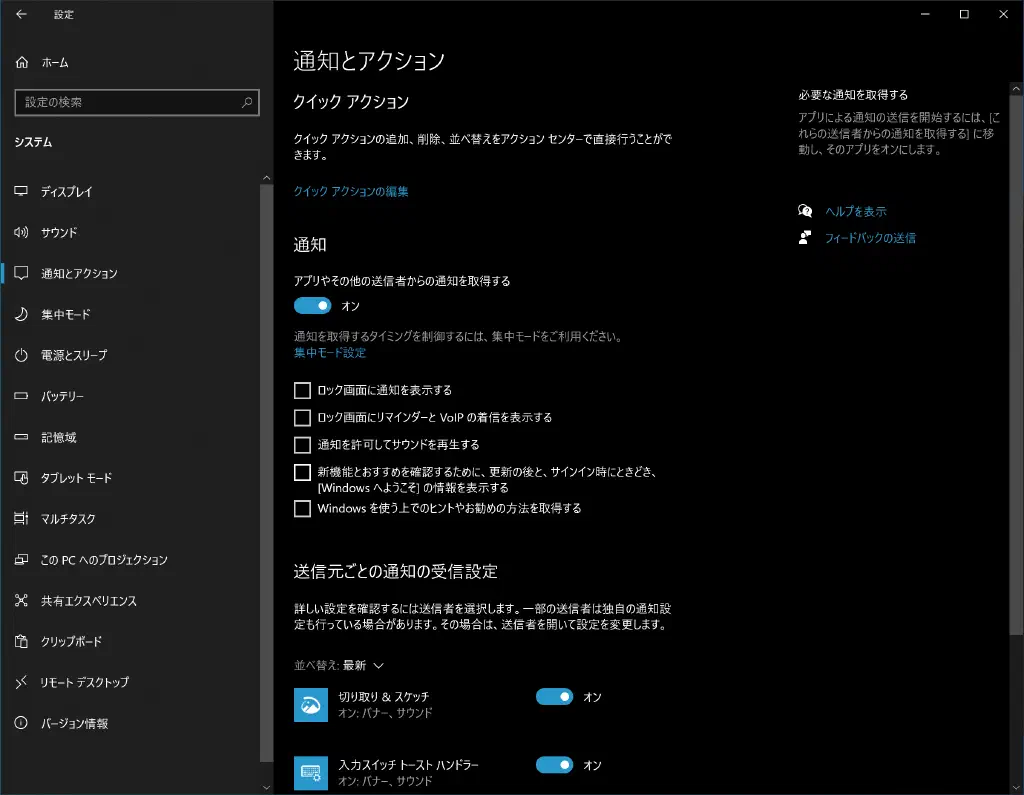The height and width of the screenshot is (795, 1024).
Task: Open タブレット モード settings page
Action: tap(76, 478)
